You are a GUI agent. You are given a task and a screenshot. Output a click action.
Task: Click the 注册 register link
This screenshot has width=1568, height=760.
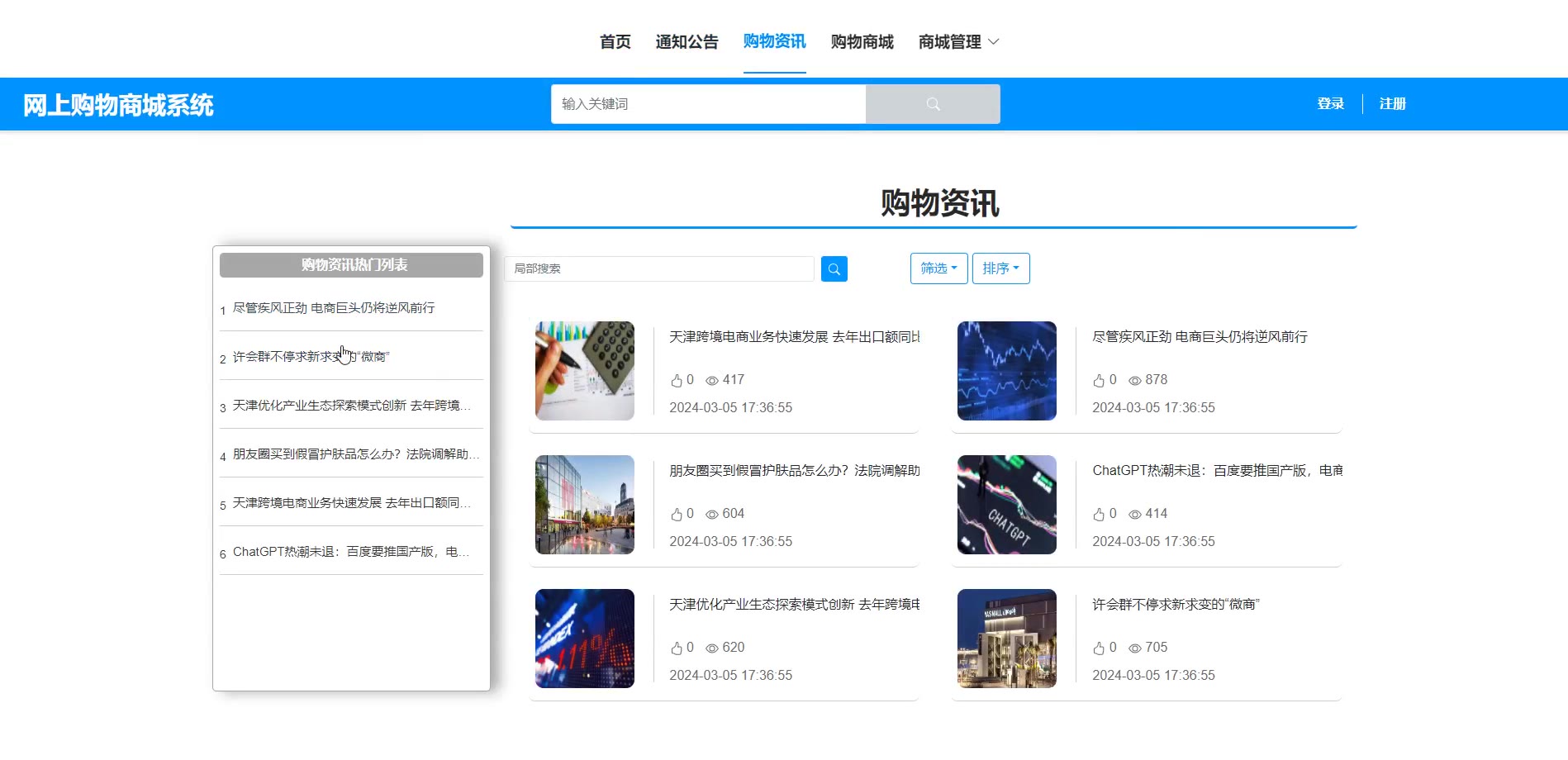pos(1393,104)
